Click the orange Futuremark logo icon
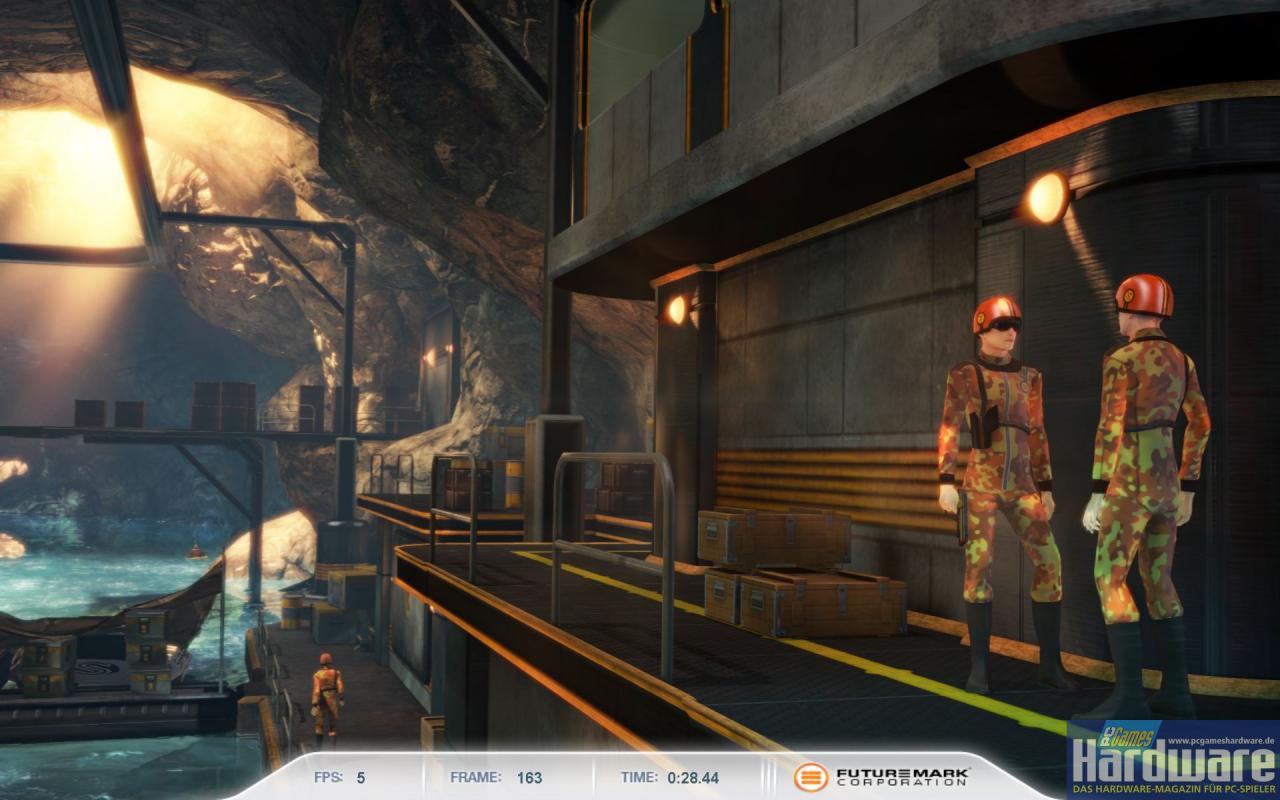 pos(810,777)
